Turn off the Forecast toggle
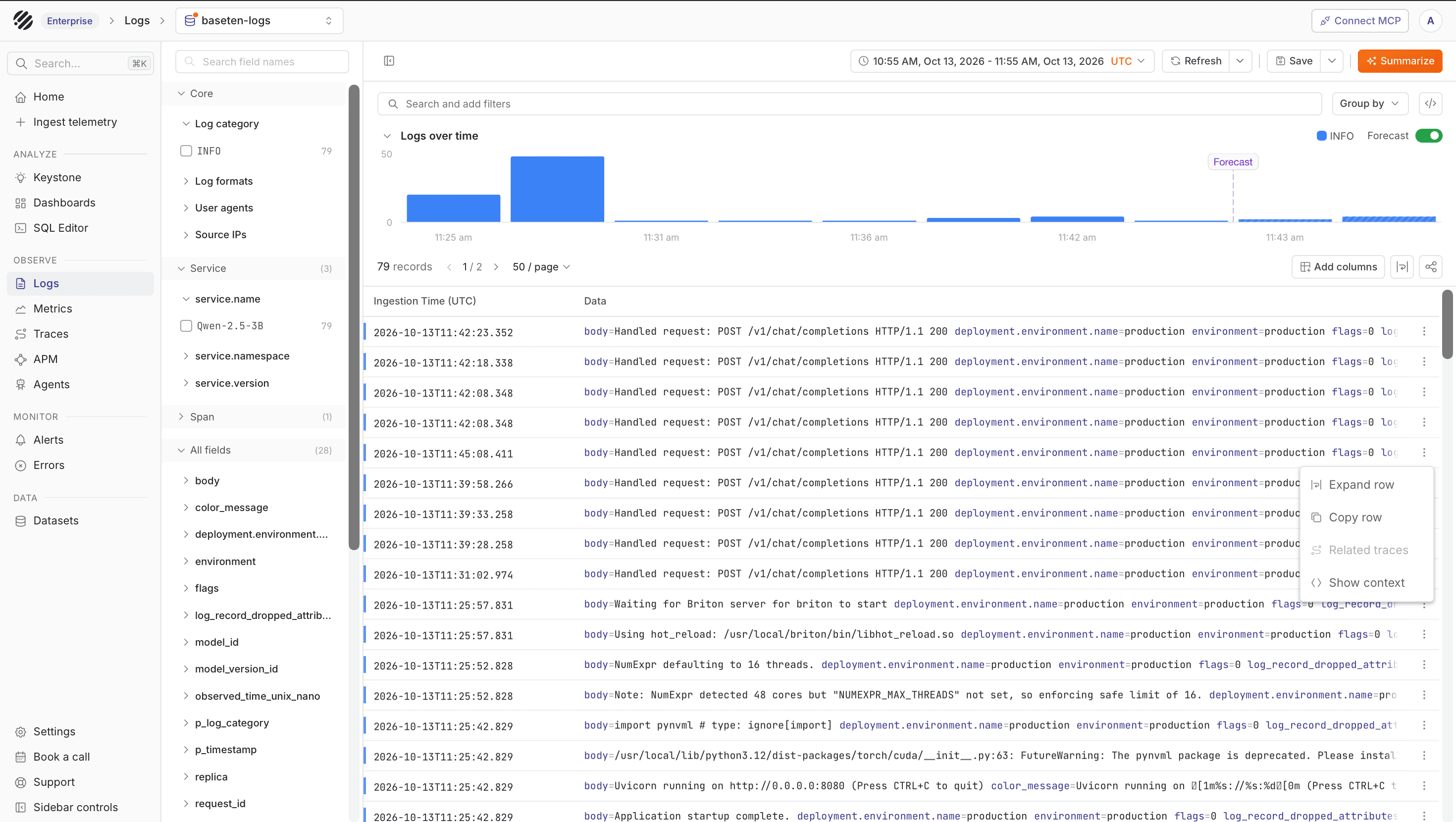1456x822 pixels. (1429, 136)
